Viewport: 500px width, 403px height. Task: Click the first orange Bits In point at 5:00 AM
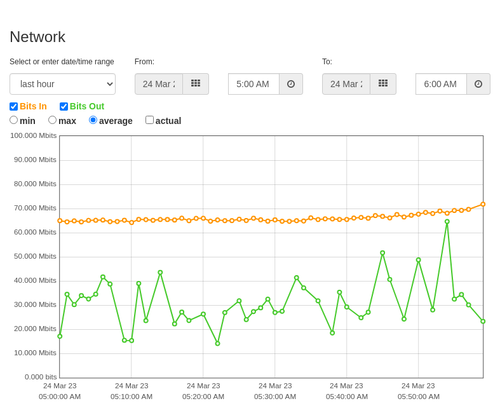60,221
